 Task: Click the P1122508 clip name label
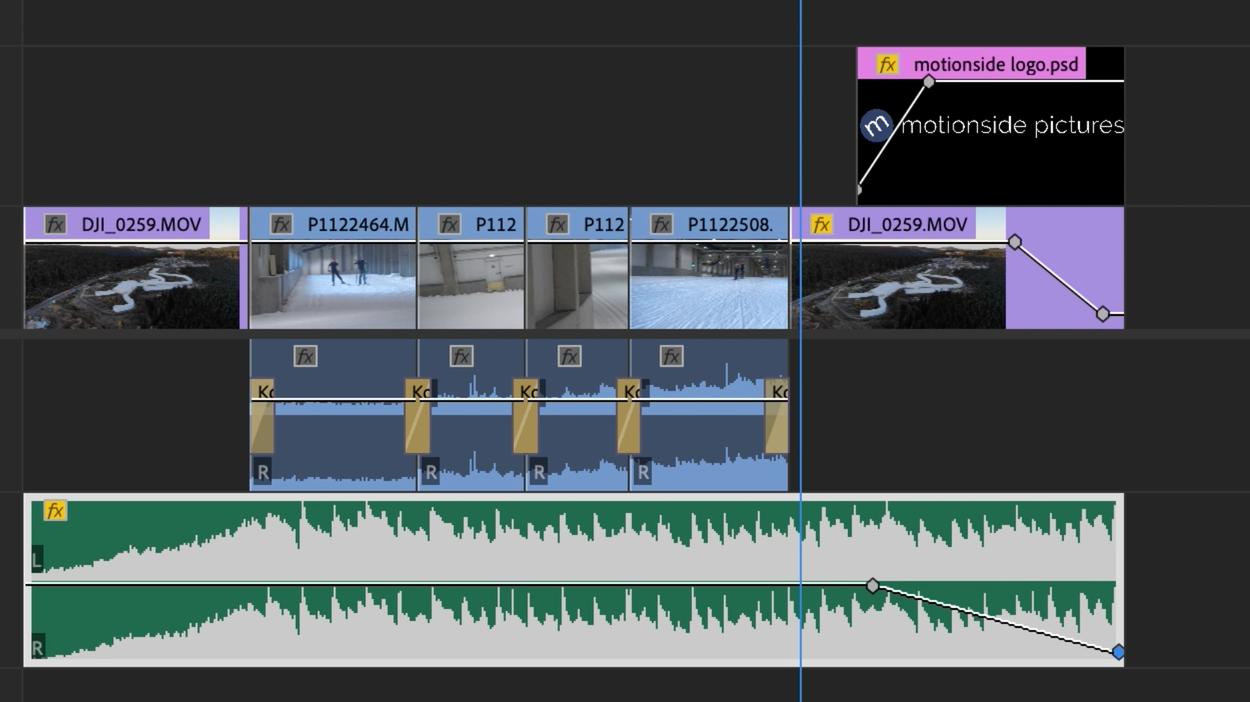[730, 225]
